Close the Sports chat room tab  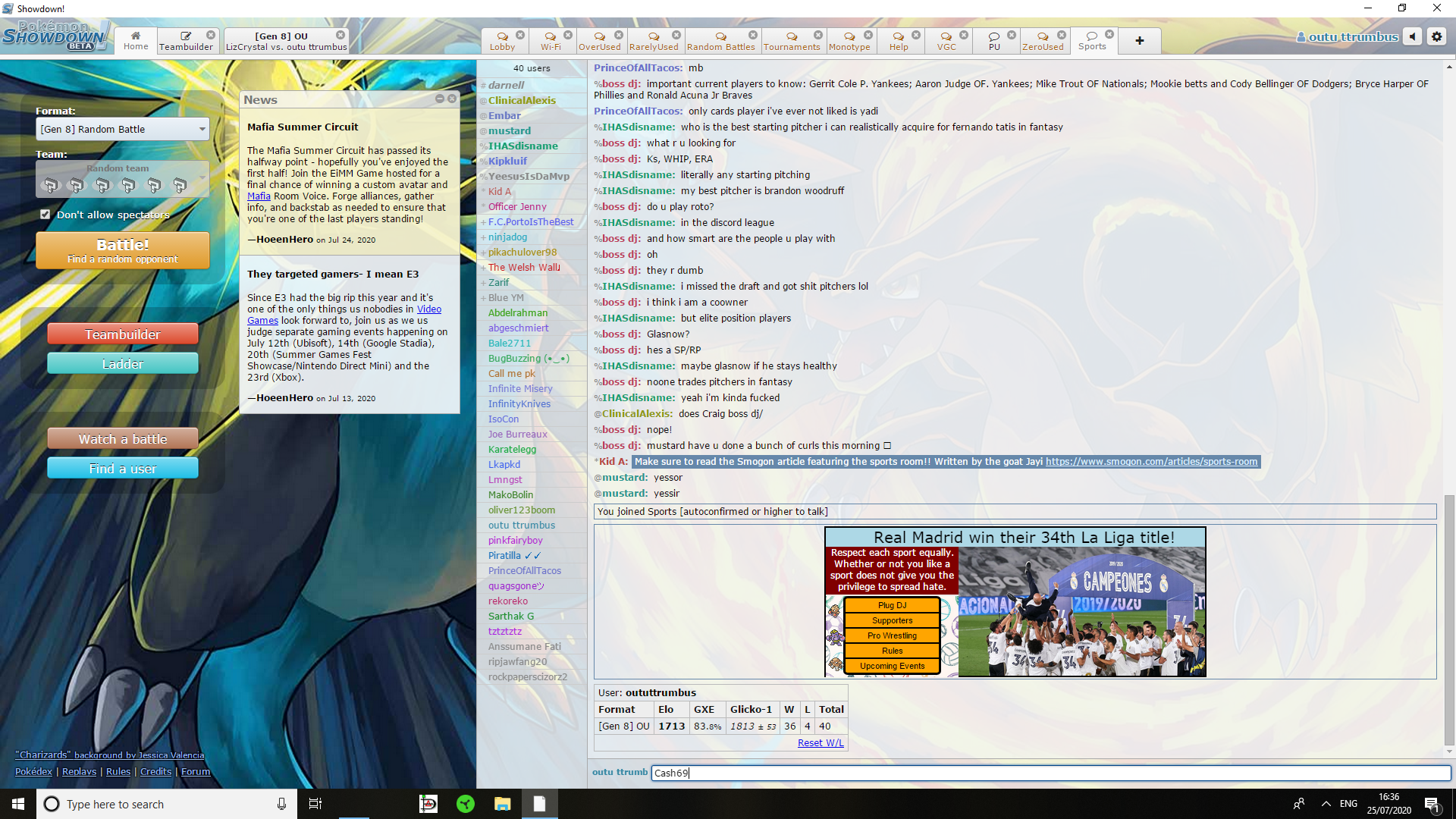[x=1109, y=34]
